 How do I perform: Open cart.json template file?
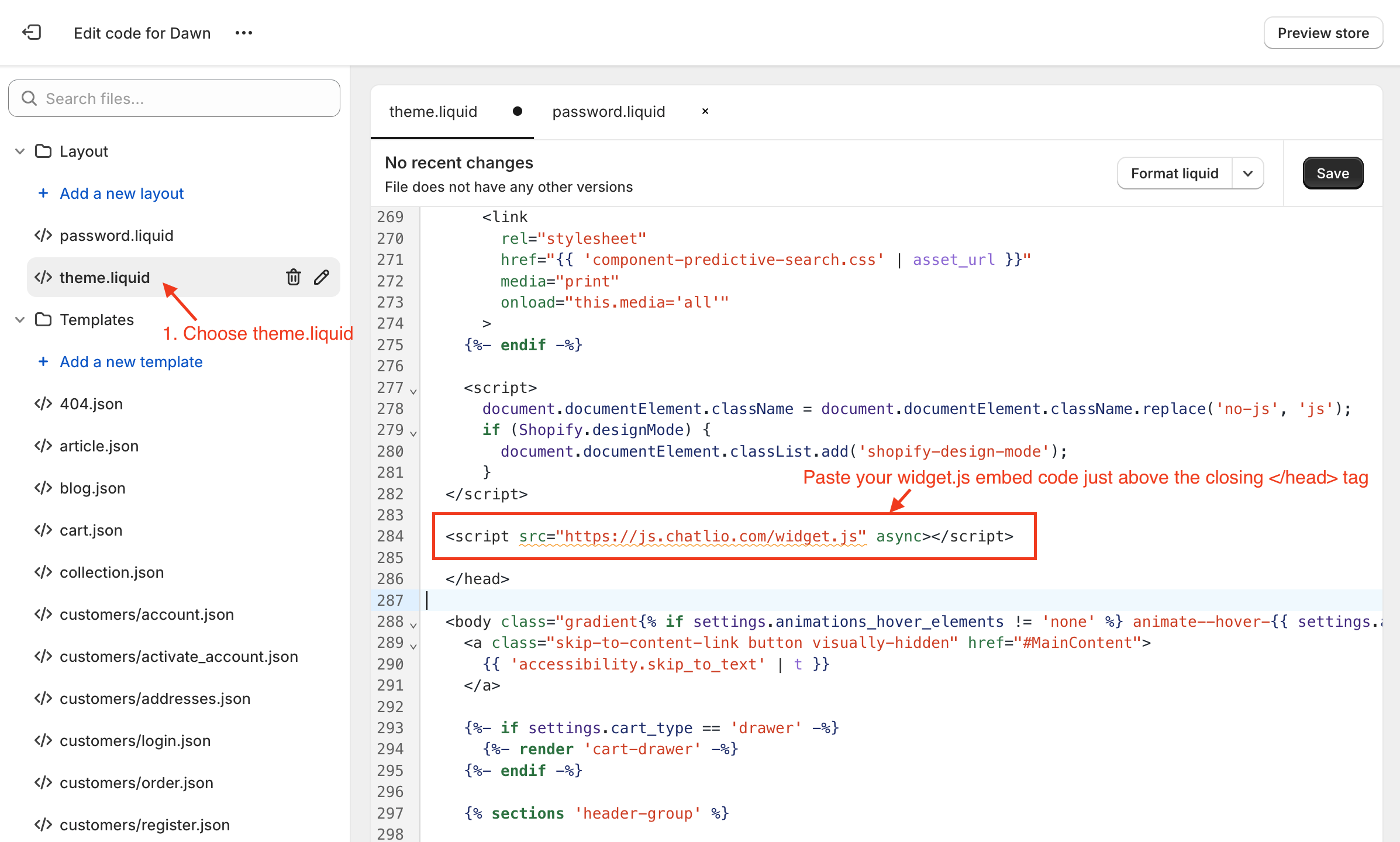91,530
